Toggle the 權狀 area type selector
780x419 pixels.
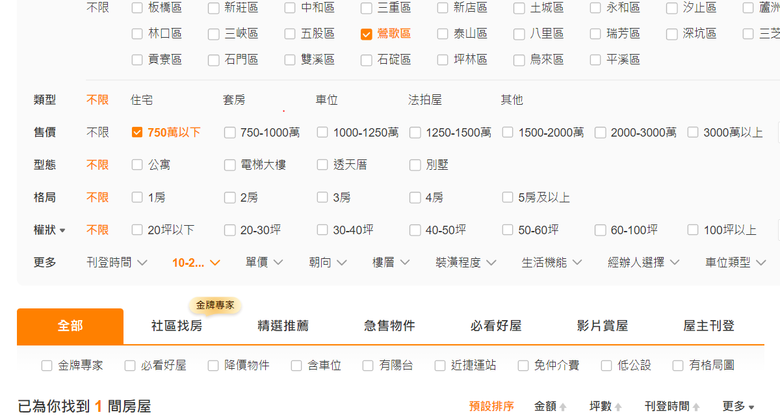49,230
